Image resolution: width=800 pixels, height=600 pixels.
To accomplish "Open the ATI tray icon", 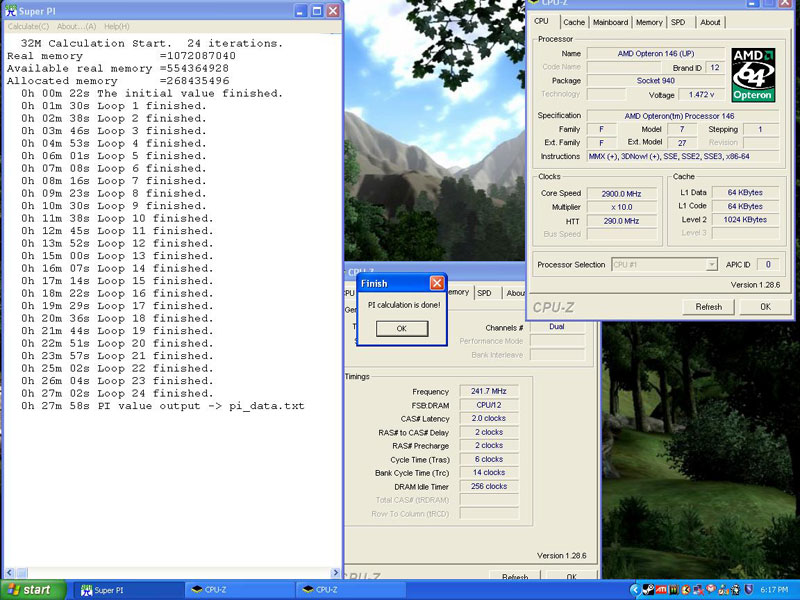I will [661, 590].
